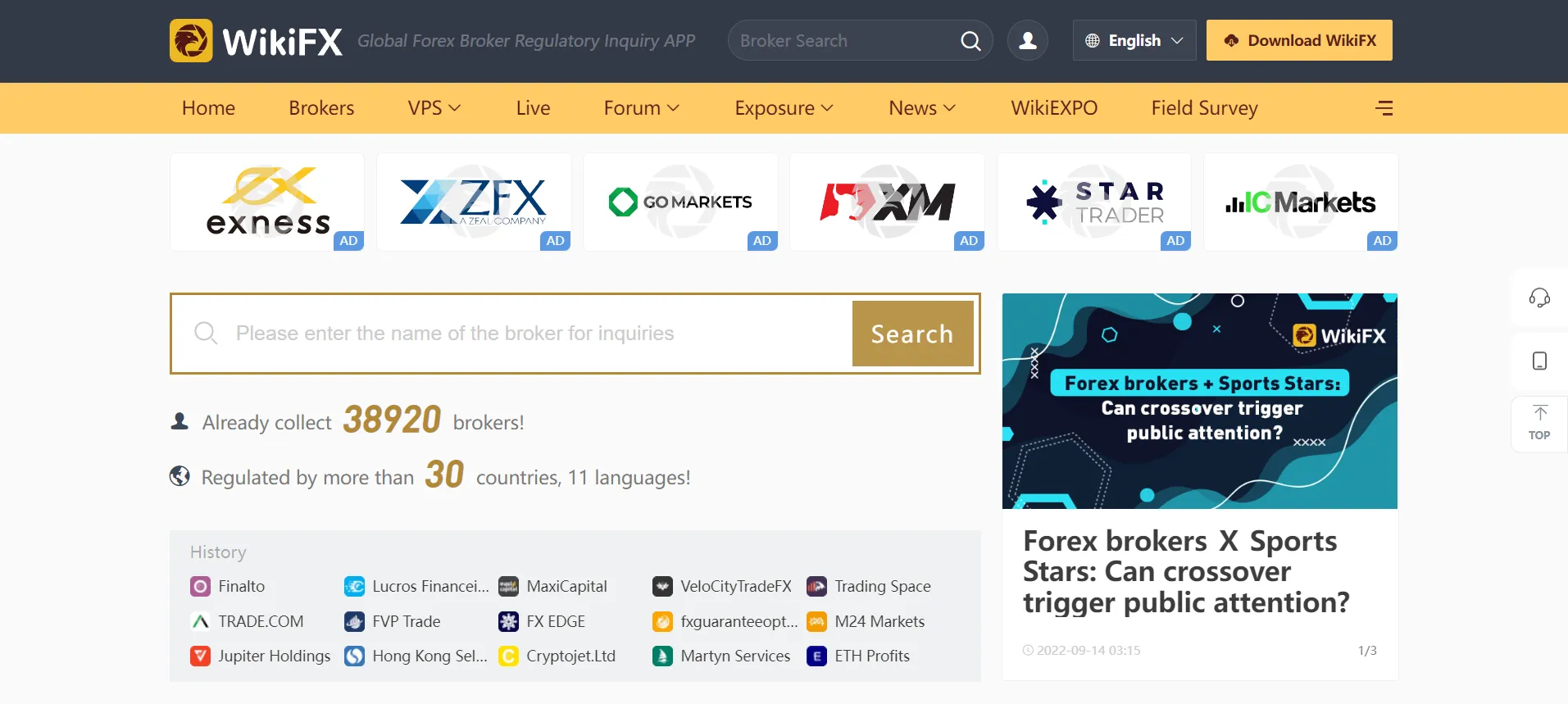Open the Trading Space history link
1568x704 pixels.
[x=883, y=587]
